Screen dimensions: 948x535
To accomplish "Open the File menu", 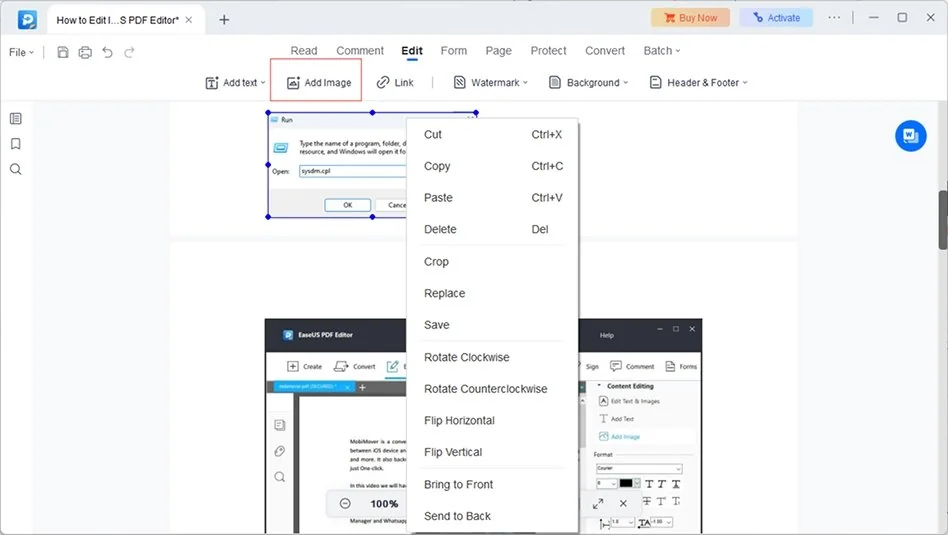I will [21, 52].
